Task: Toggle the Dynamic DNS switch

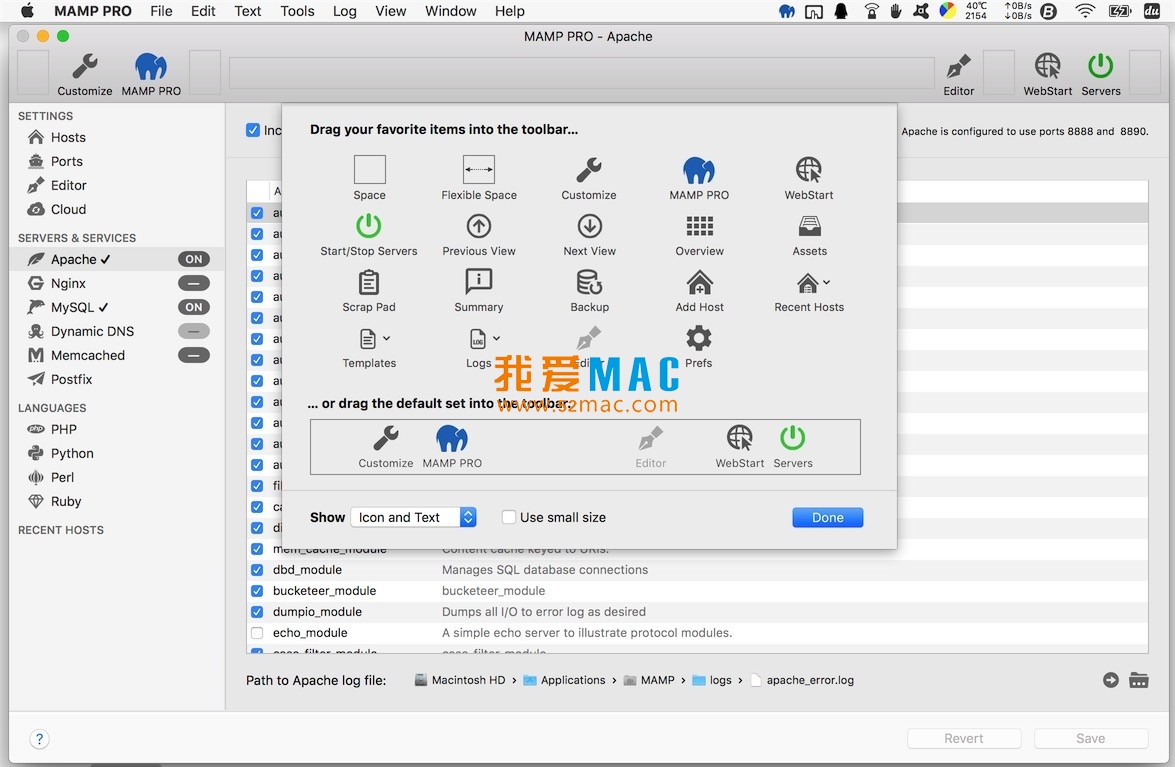Action: click(x=193, y=331)
